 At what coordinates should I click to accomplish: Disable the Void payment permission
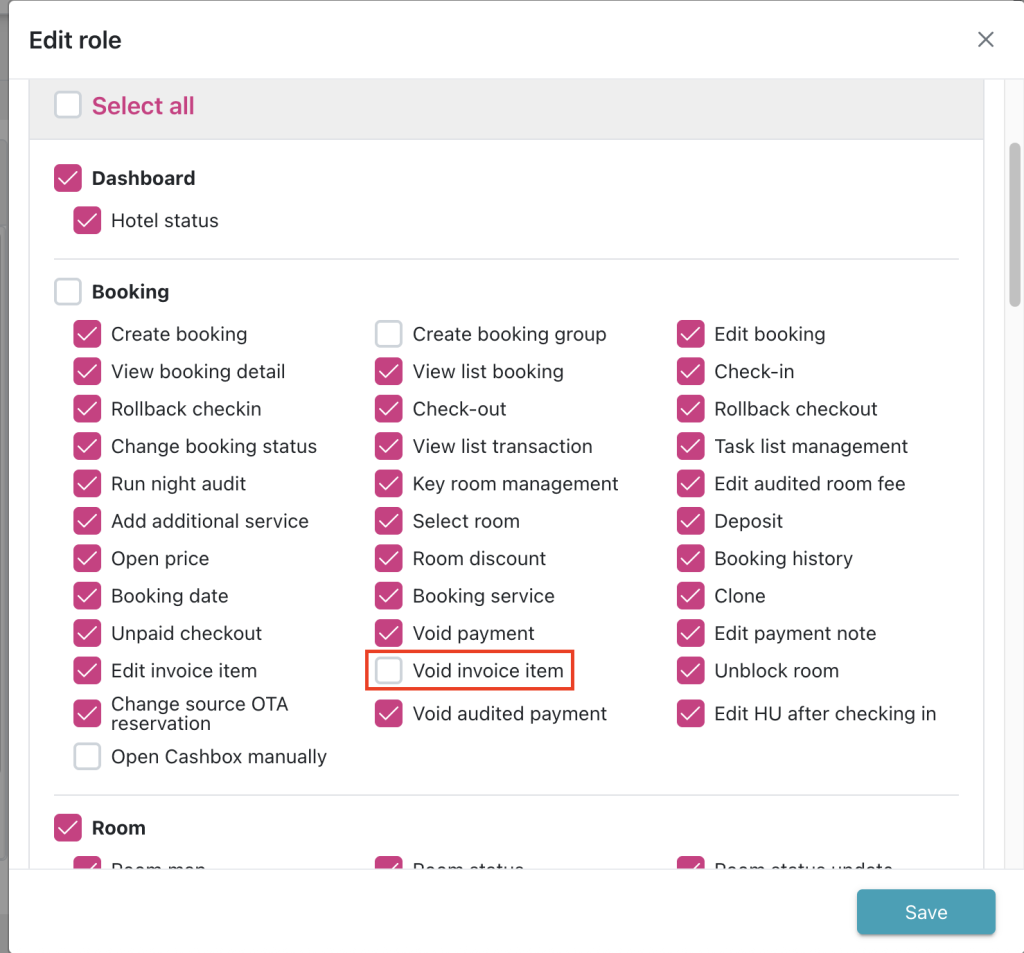[x=389, y=634]
